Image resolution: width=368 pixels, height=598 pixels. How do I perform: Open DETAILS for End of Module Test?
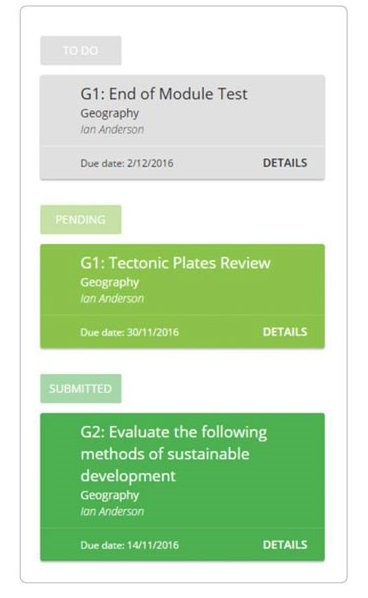pyautogui.click(x=285, y=163)
